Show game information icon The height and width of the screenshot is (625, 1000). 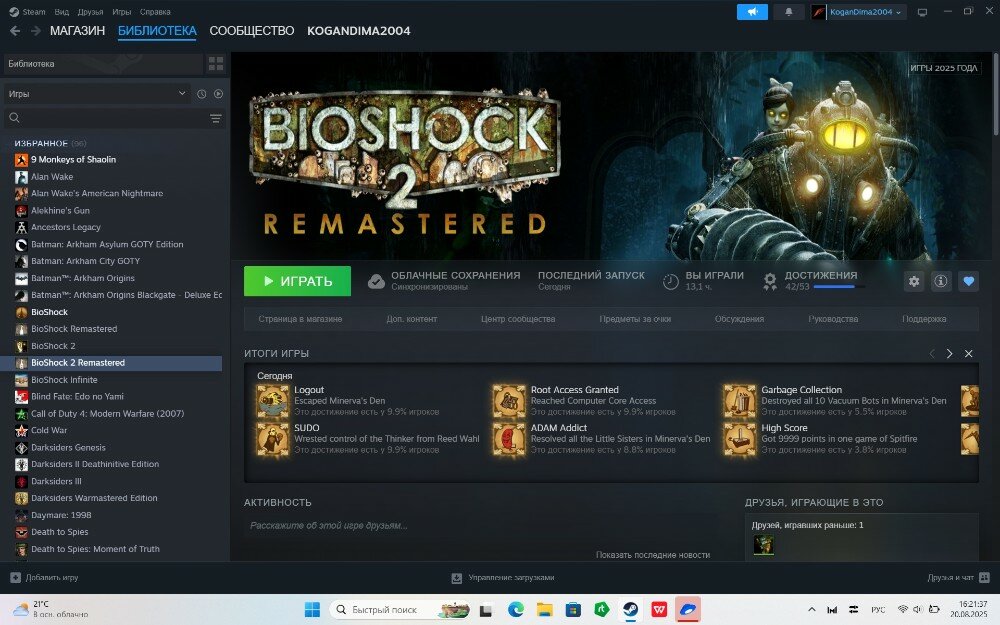[x=941, y=281]
